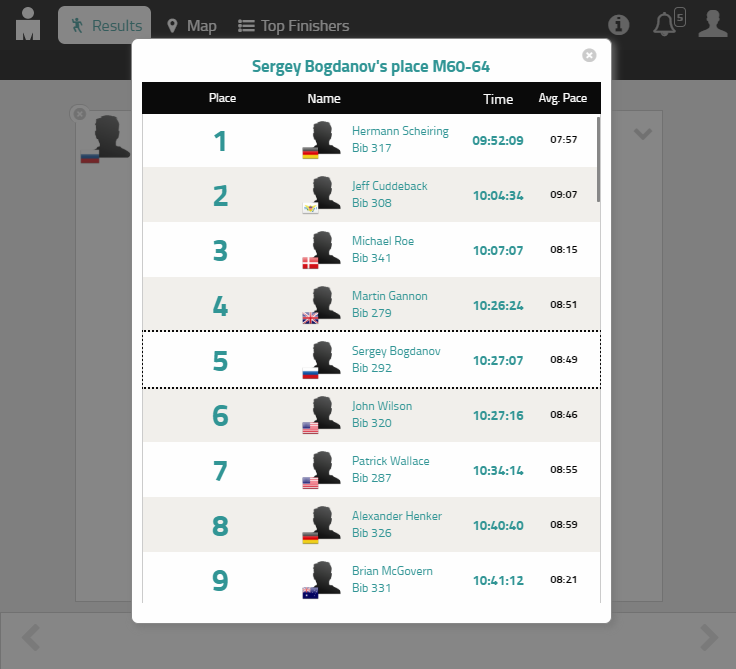Remove athlete card with small X icon
The height and width of the screenshot is (669, 736).
(x=80, y=114)
